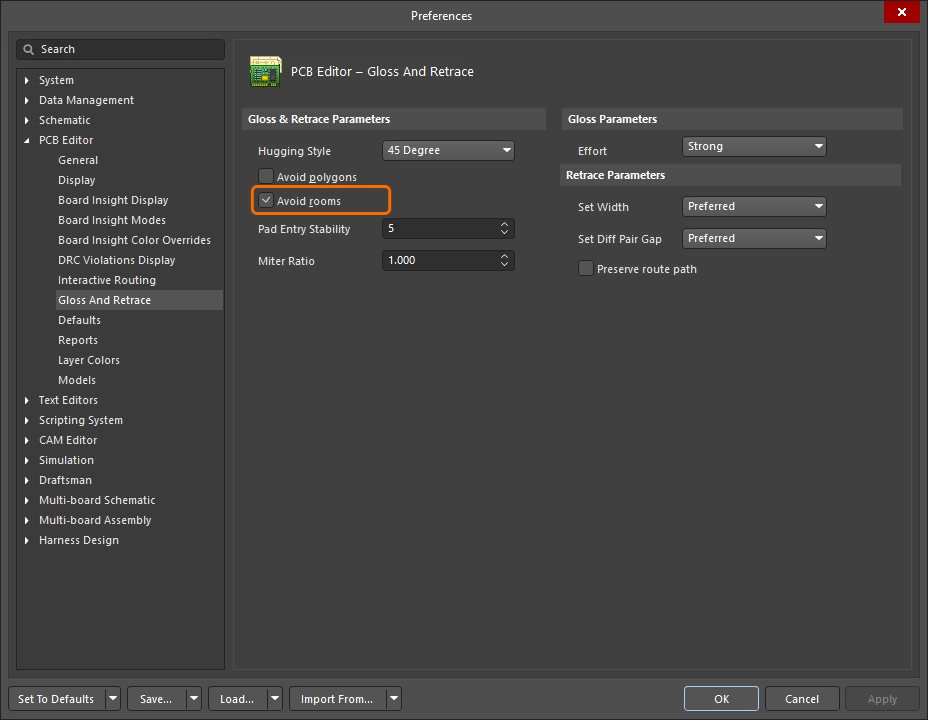928x720 pixels.
Task: Select the Interactive Routing settings page
Action: pos(106,280)
